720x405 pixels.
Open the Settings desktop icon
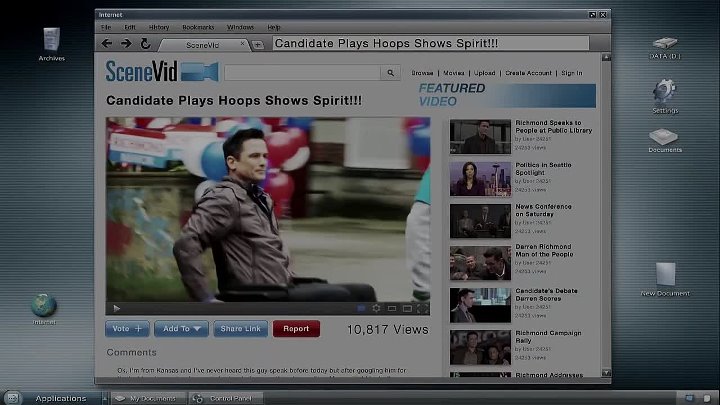point(665,92)
